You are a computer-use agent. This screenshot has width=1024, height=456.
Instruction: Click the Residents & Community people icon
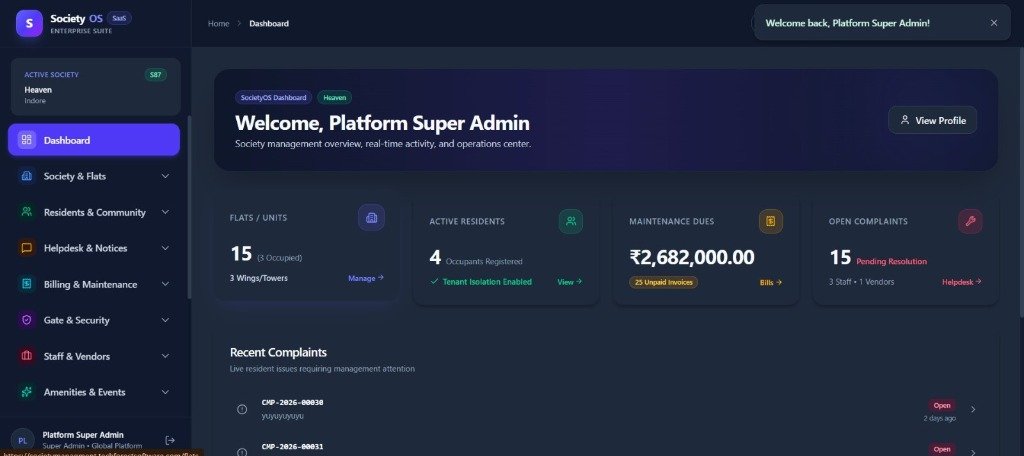point(27,212)
